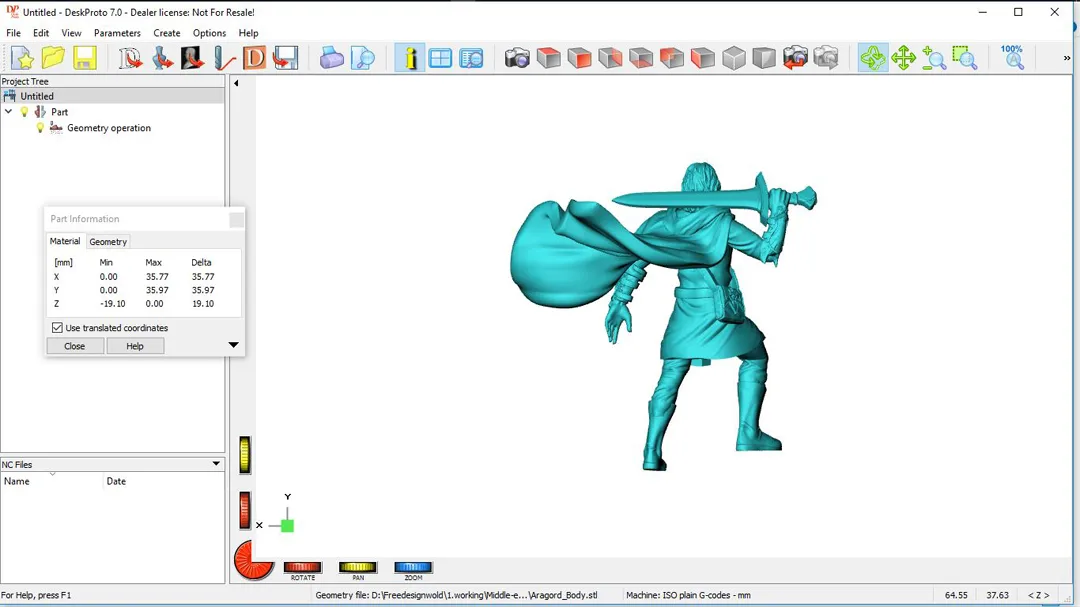
Task: Click the camera with red back arrow
Action: coord(795,58)
